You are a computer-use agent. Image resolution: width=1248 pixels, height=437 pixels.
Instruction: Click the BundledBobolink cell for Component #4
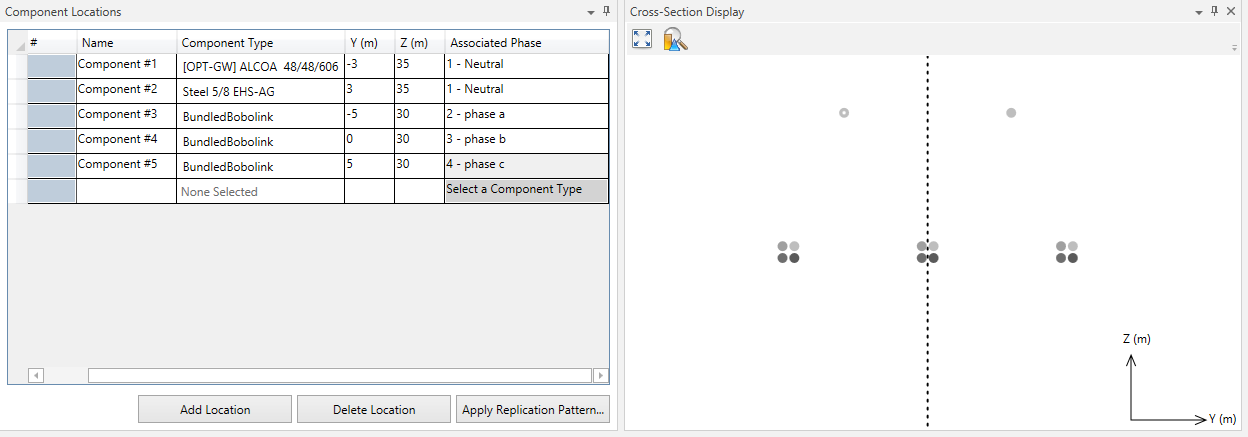point(260,141)
